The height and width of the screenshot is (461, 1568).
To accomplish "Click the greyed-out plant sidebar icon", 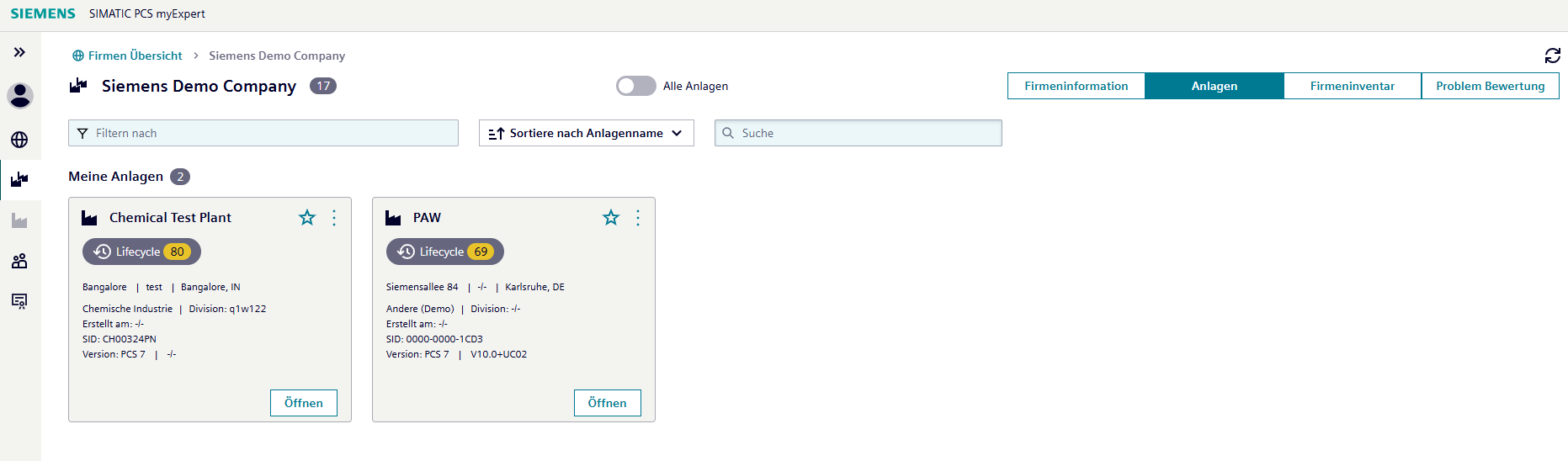I will pos(19,220).
